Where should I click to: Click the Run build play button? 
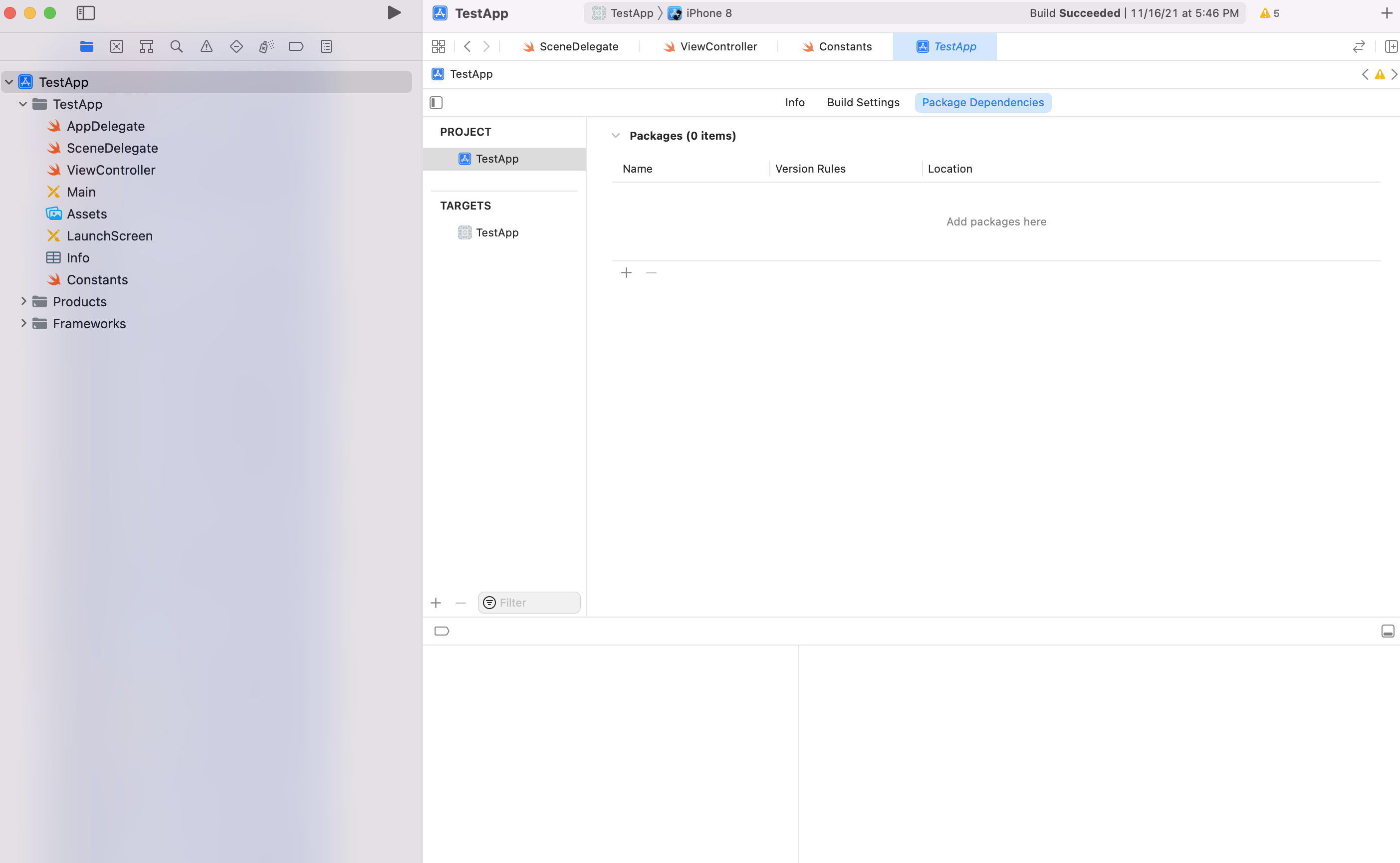coord(394,12)
